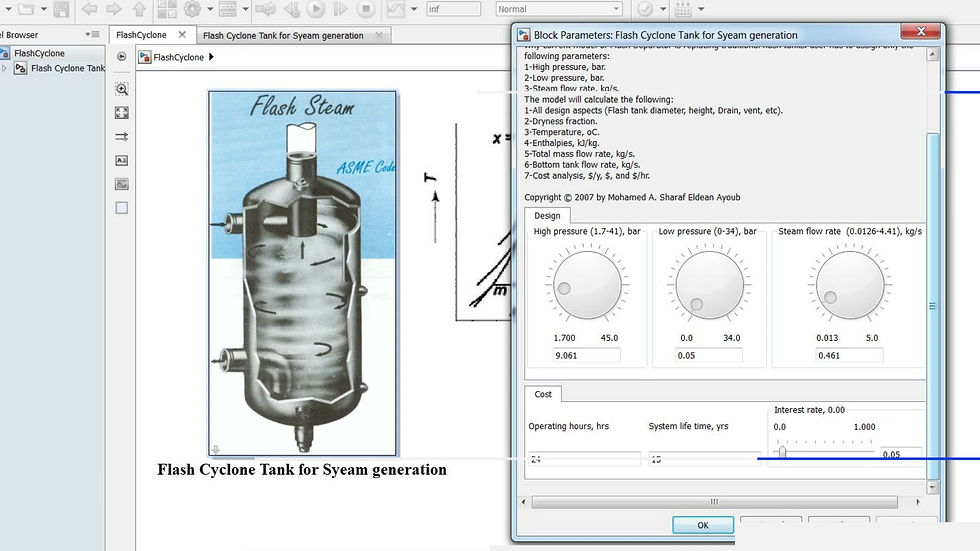The height and width of the screenshot is (551, 980).
Task: Open dropdown next to Model Advisor icon
Action: [x=663, y=9]
